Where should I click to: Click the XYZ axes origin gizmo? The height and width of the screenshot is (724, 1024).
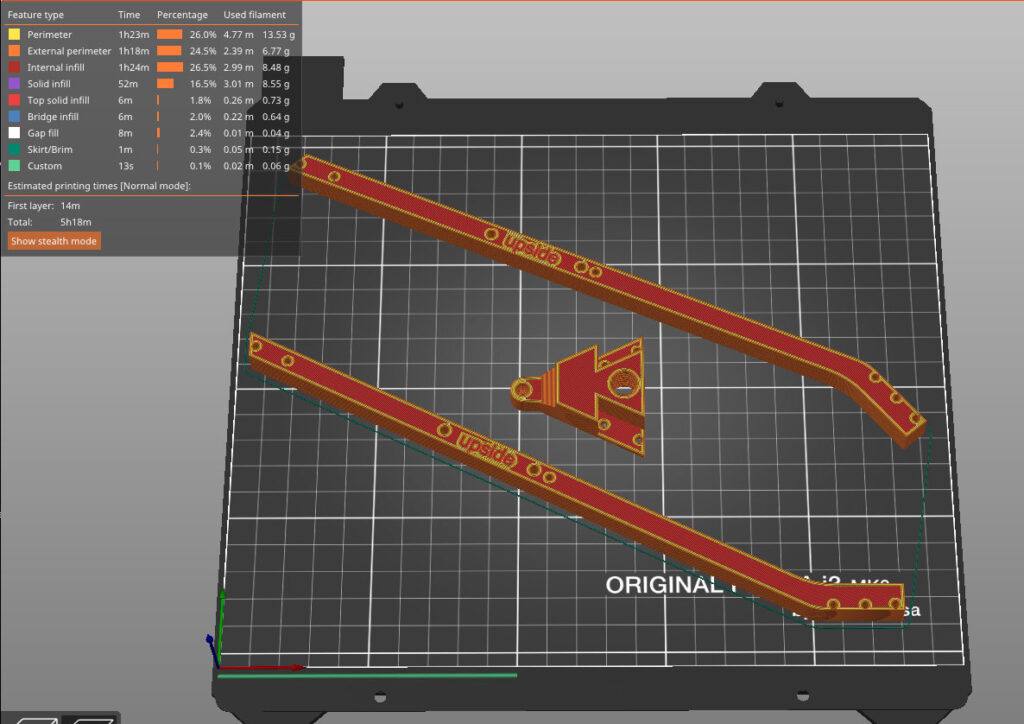coord(218,665)
